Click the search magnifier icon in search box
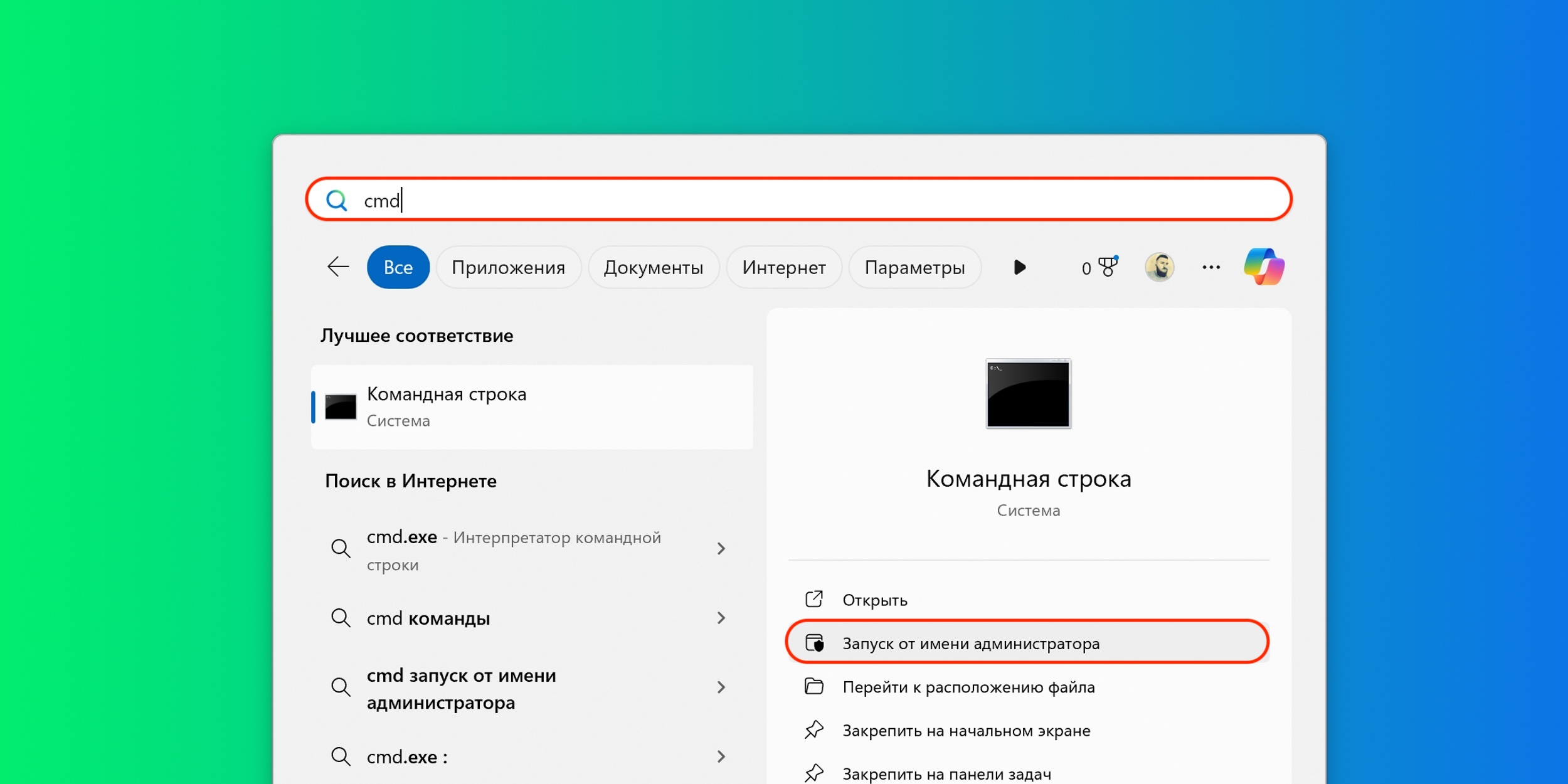The width and height of the screenshot is (1568, 784). (337, 200)
